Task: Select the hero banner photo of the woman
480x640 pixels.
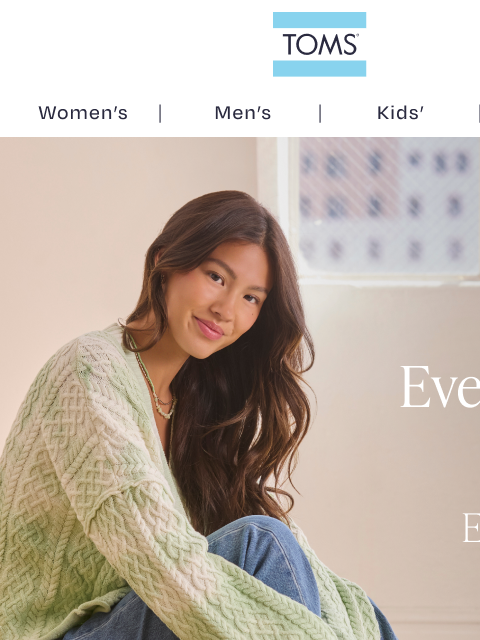Action: pos(240,389)
